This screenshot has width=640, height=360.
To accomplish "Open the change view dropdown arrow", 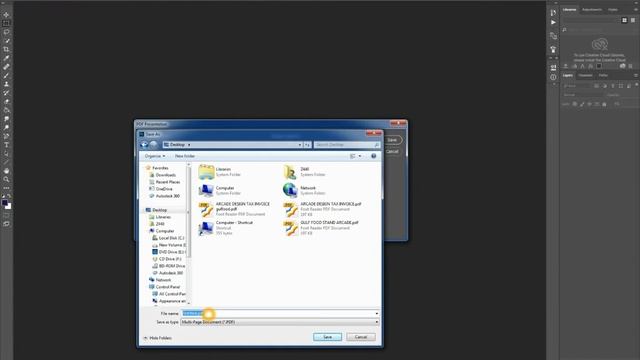I will click(x=360, y=156).
